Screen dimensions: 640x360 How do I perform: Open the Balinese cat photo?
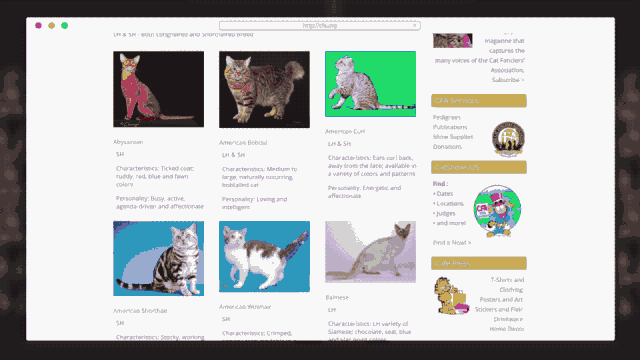click(370, 252)
